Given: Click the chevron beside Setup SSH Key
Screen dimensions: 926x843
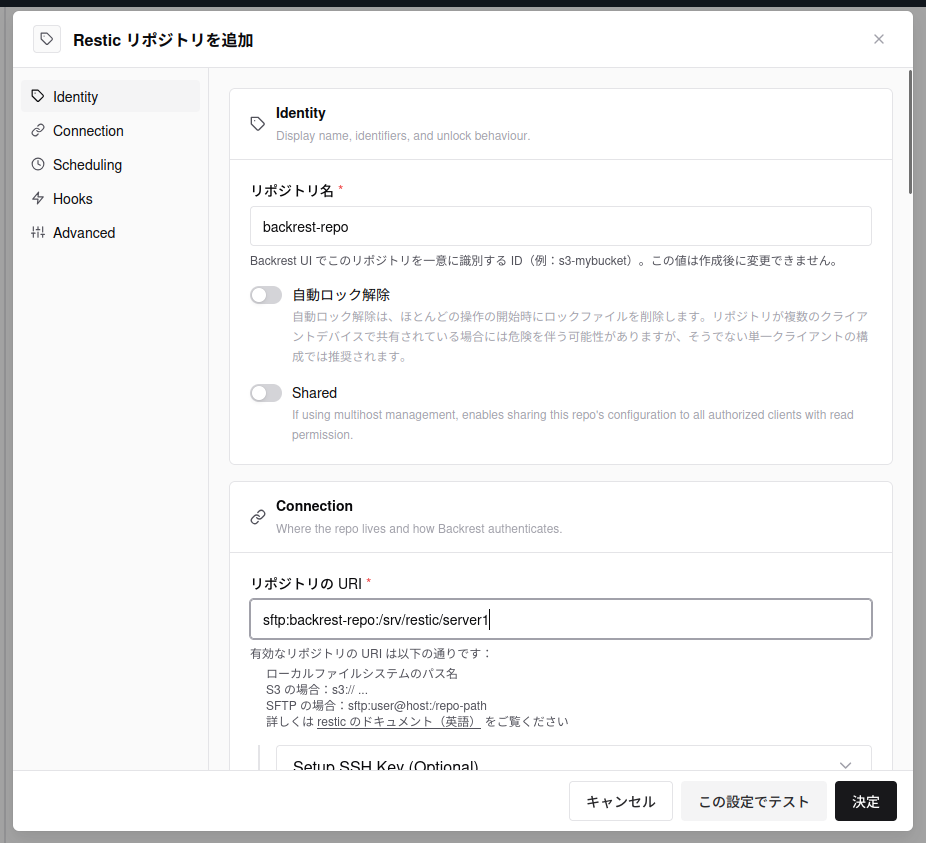Looking at the screenshot, I should (845, 764).
